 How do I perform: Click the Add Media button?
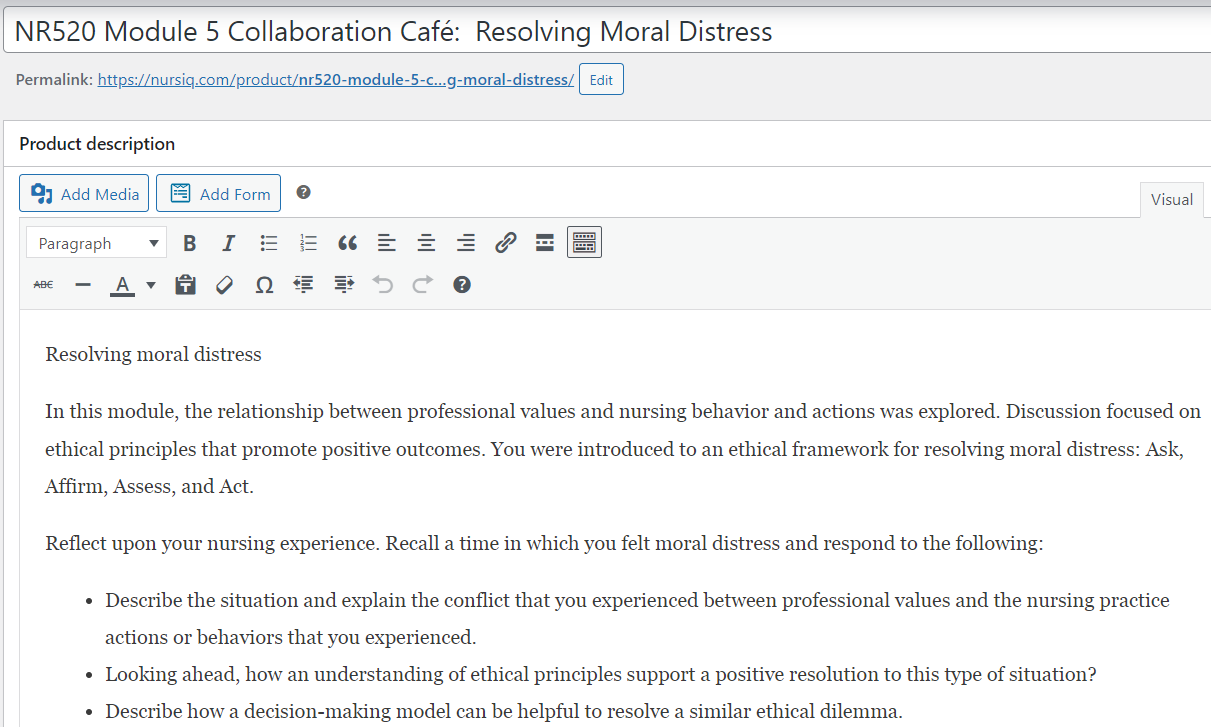pyautogui.click(x=84, y=194)
